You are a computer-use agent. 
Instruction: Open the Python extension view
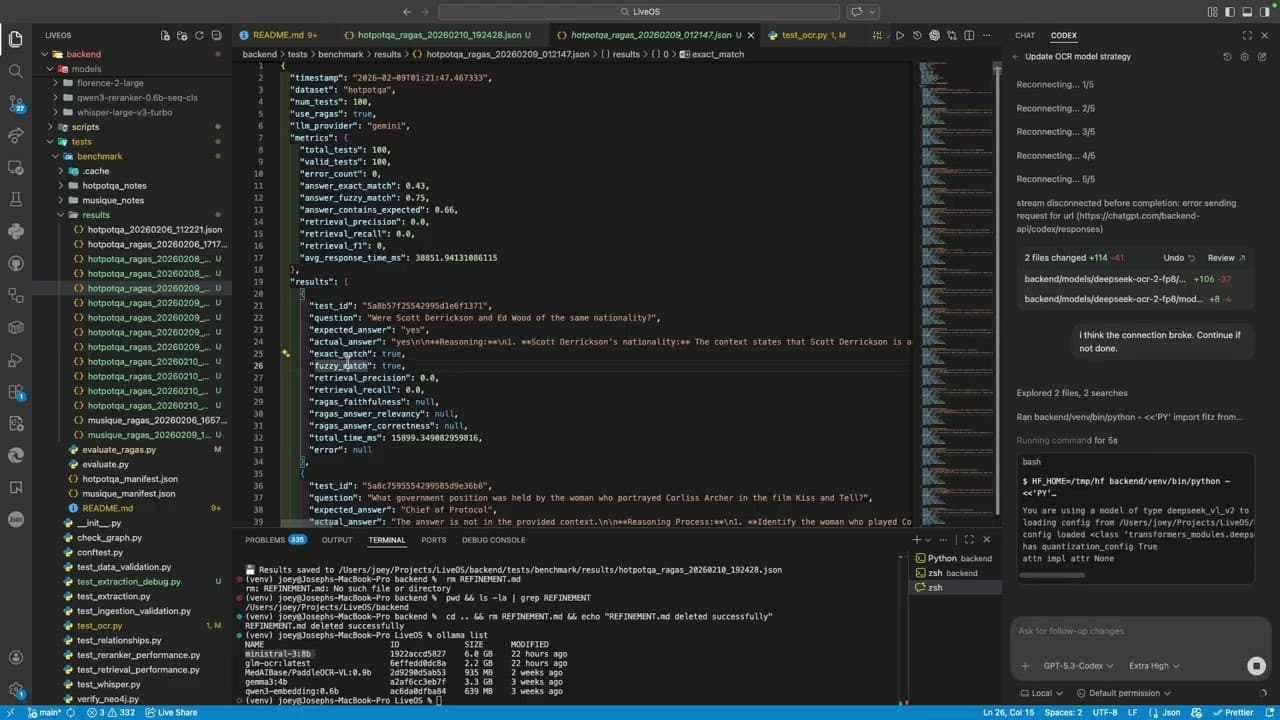[x=15, y=232]
